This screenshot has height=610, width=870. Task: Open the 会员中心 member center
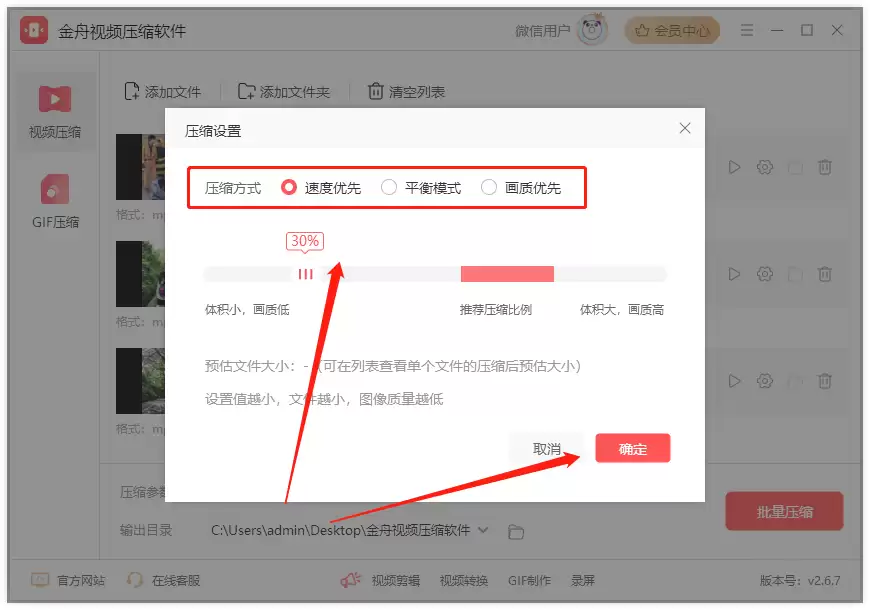coord(672,31)
